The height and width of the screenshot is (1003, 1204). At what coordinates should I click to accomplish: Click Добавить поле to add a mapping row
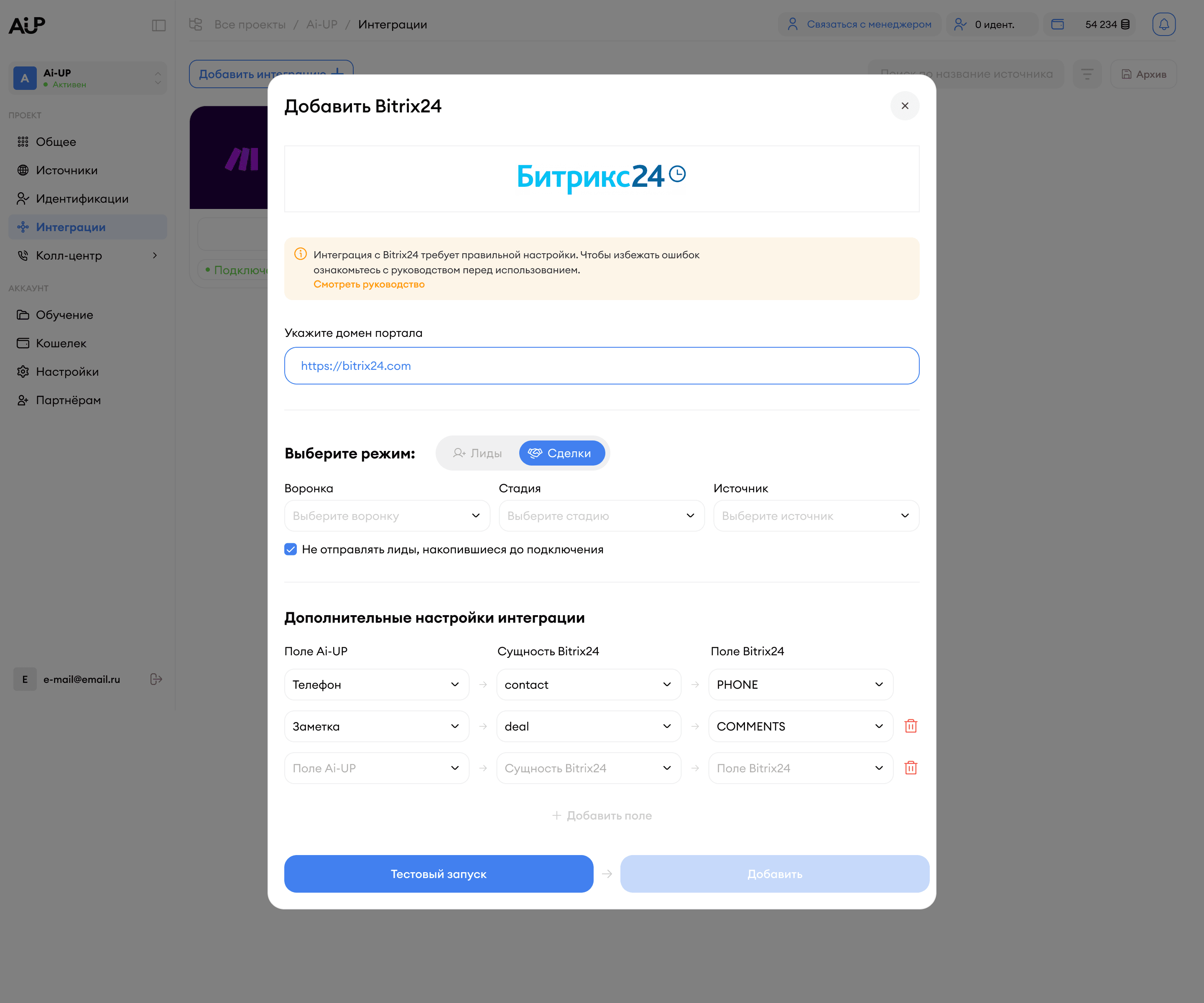pyautogui.click(x=602, y=816)
